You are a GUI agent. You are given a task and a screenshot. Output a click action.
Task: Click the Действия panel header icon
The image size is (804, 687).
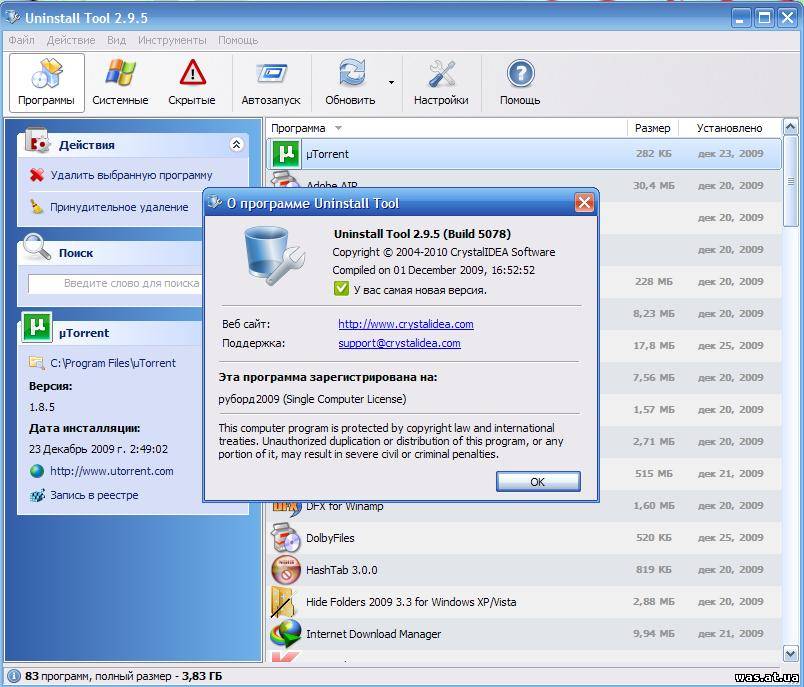point(37,142)
